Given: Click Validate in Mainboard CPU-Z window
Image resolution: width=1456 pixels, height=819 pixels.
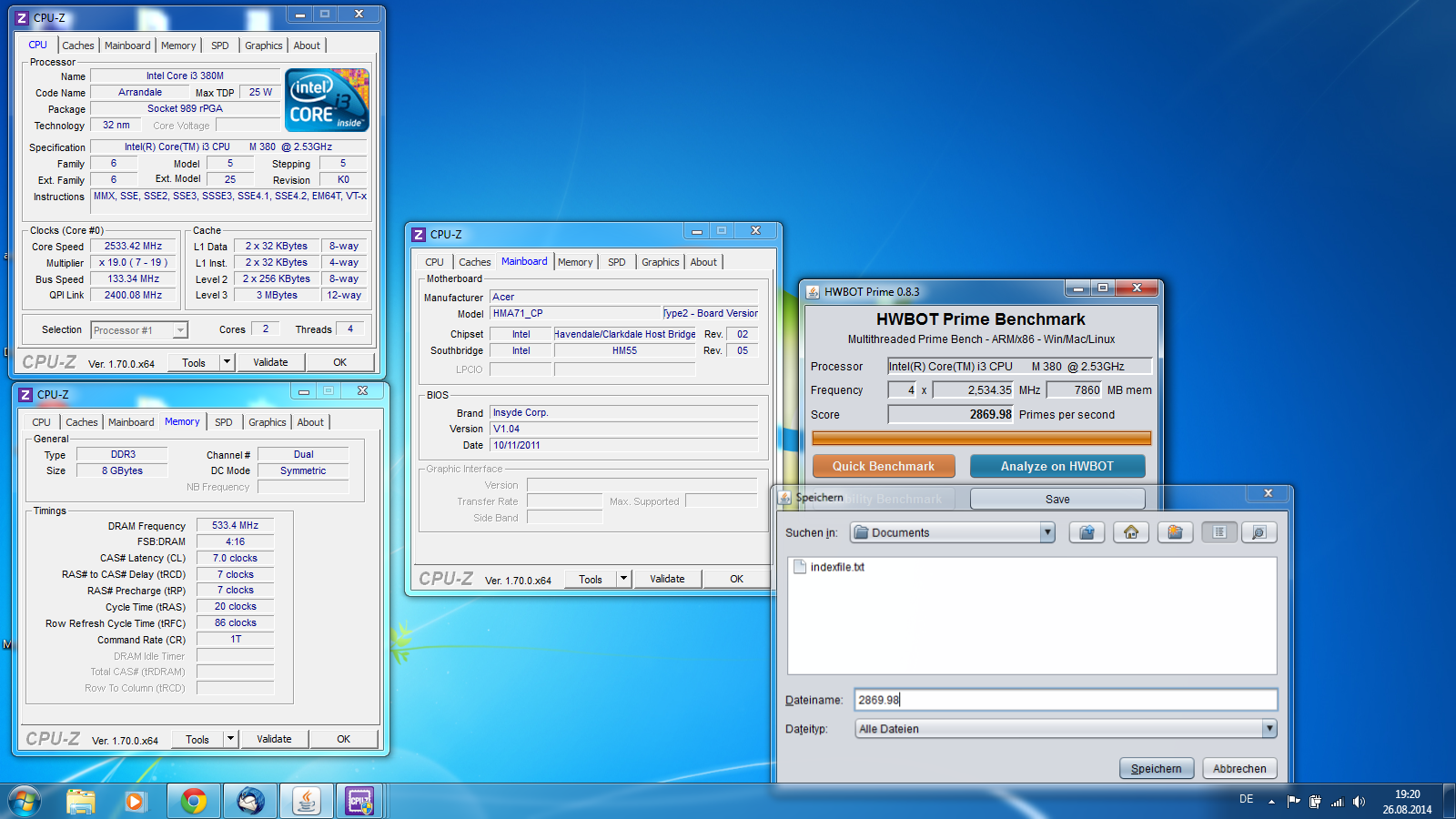Looking at the screenshot, I should [667, 579].
